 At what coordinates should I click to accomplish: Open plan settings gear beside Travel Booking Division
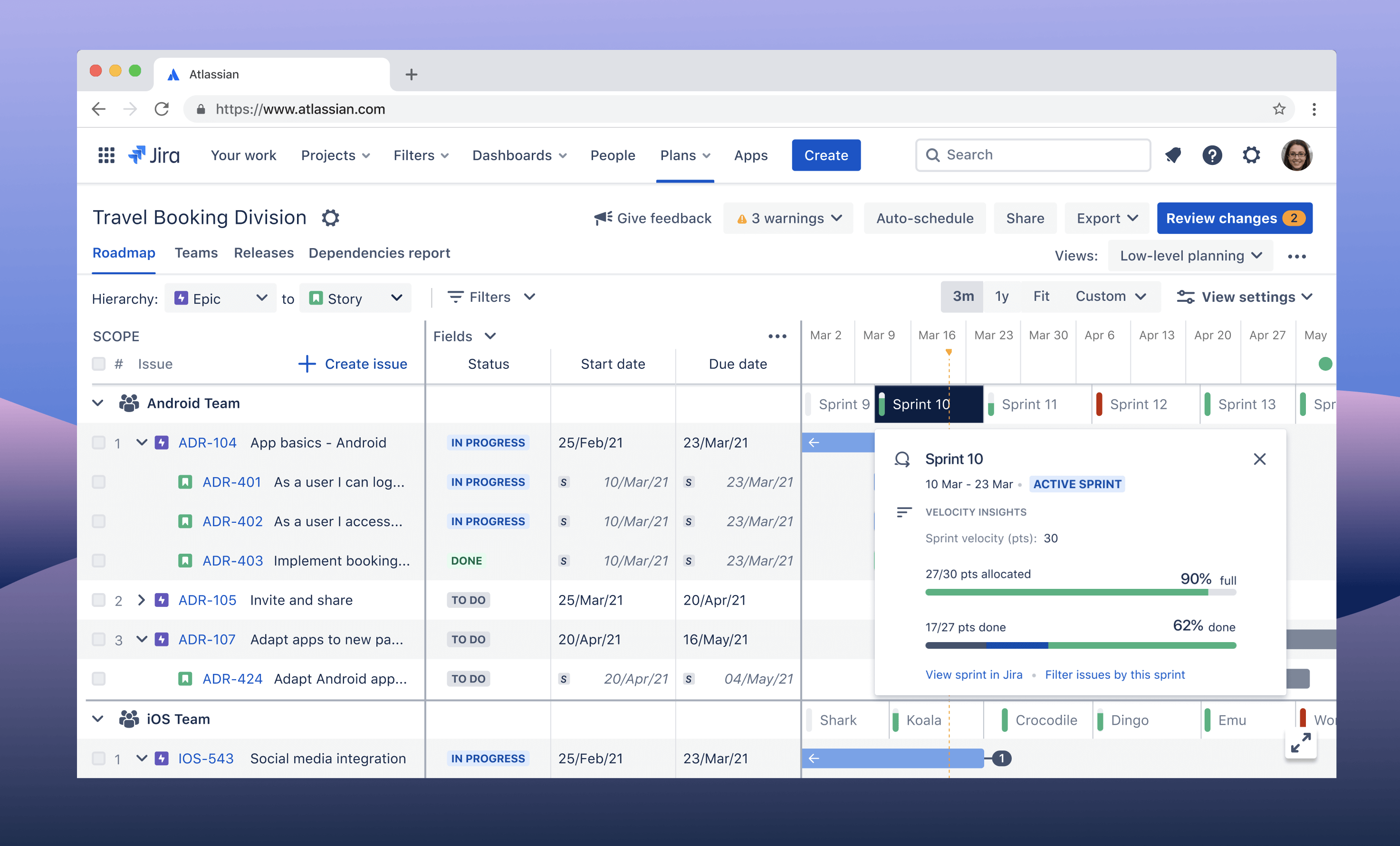point(331,218)
